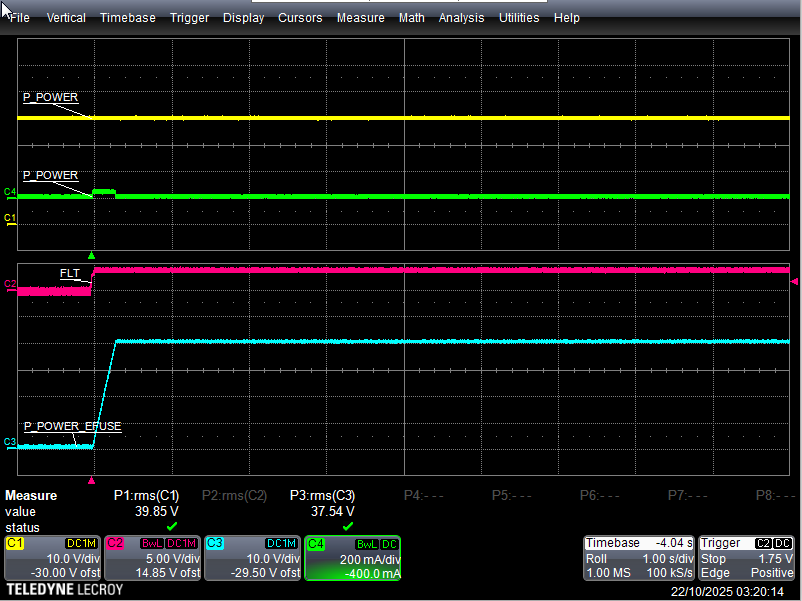The height and width of the screenshot is (601, 802).
Task: Click the 37.54 V measurement value
Action: click(332, 511)
